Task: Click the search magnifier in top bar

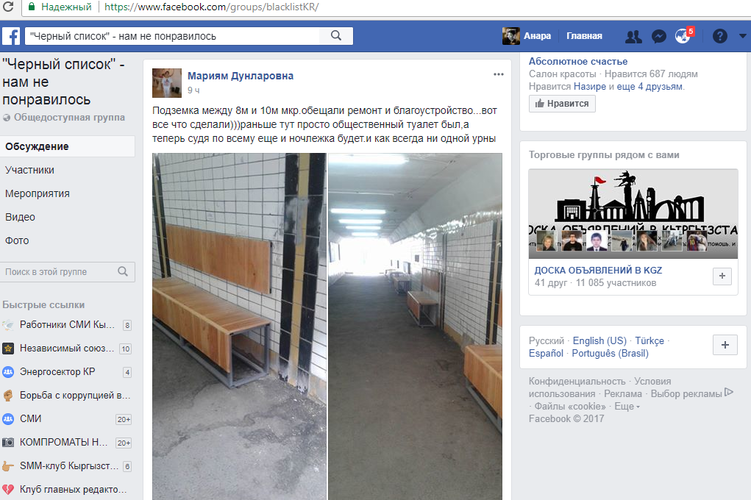Action: click(336, 36)
